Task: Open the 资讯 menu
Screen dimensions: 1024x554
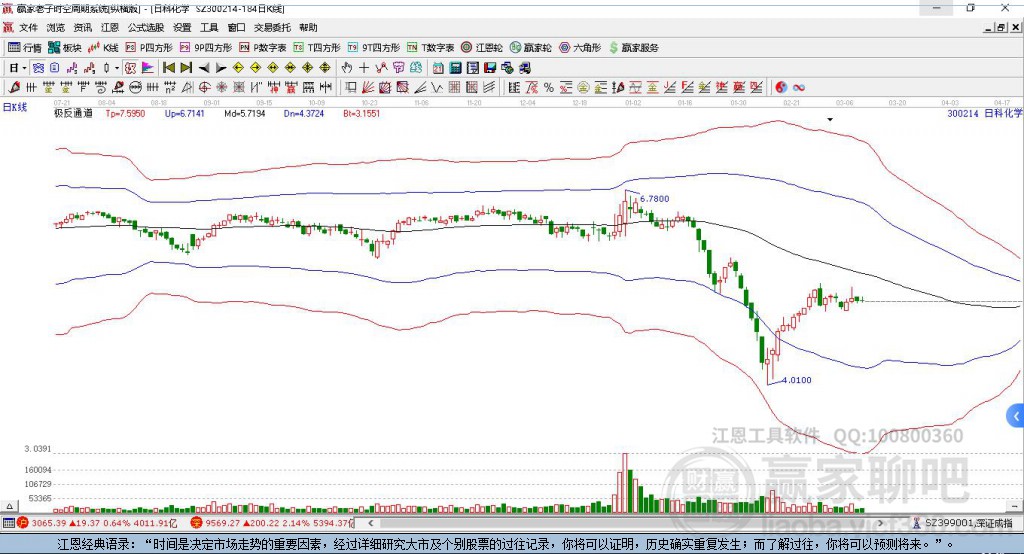Action: (x=82, y=27)
